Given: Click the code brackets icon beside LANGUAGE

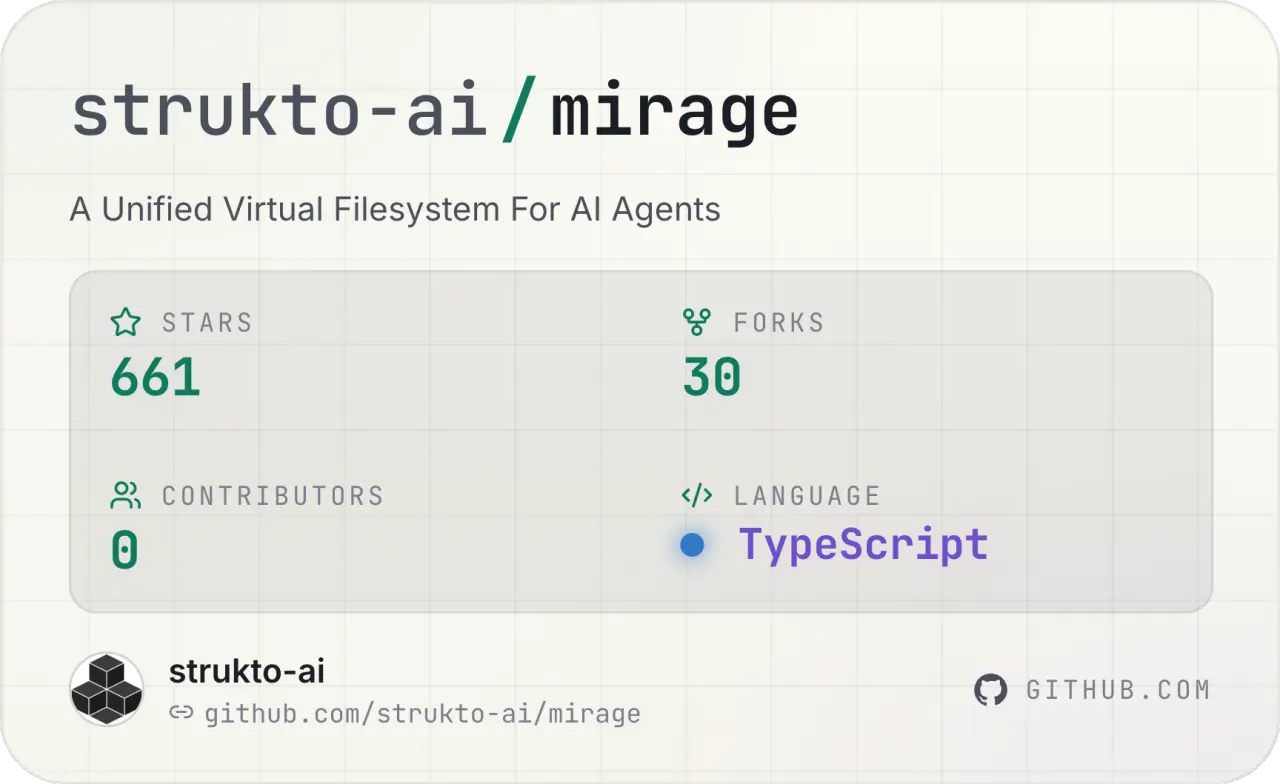Looking at the screenshot, I should [x=696, y=495].
